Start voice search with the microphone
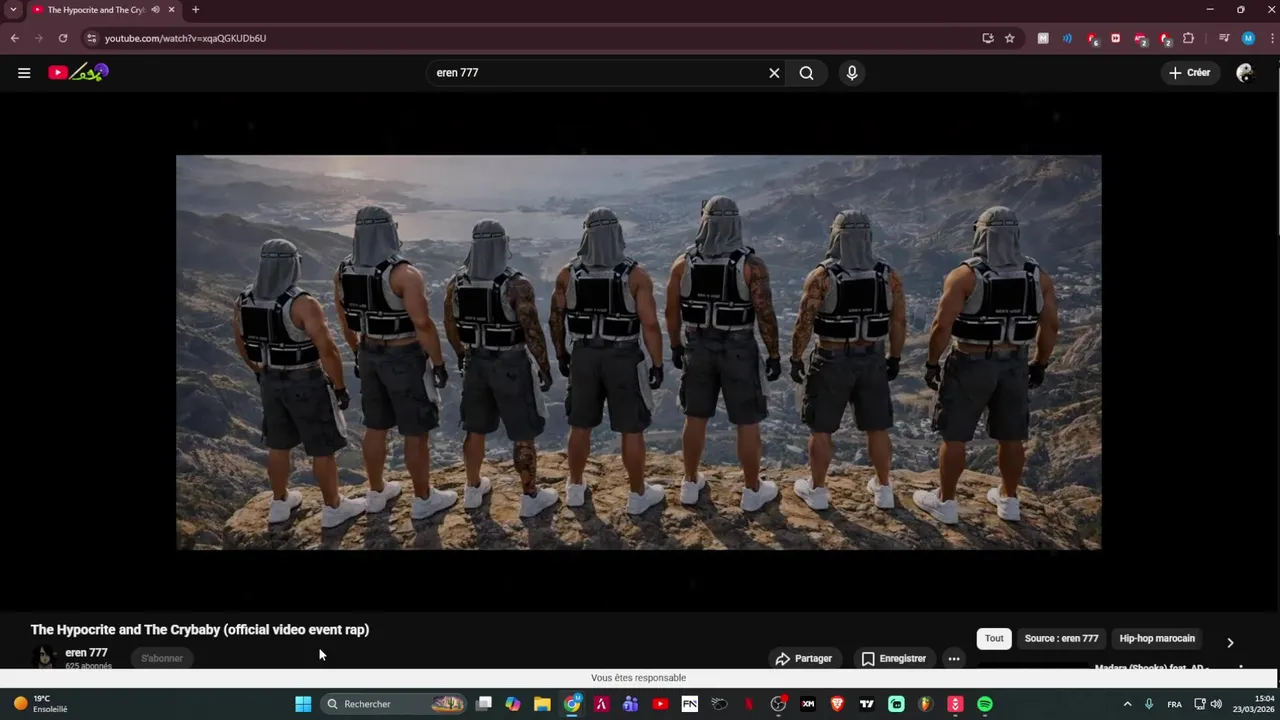The image size is (1280, 720). pyautogui.click(x=852, y=73)
